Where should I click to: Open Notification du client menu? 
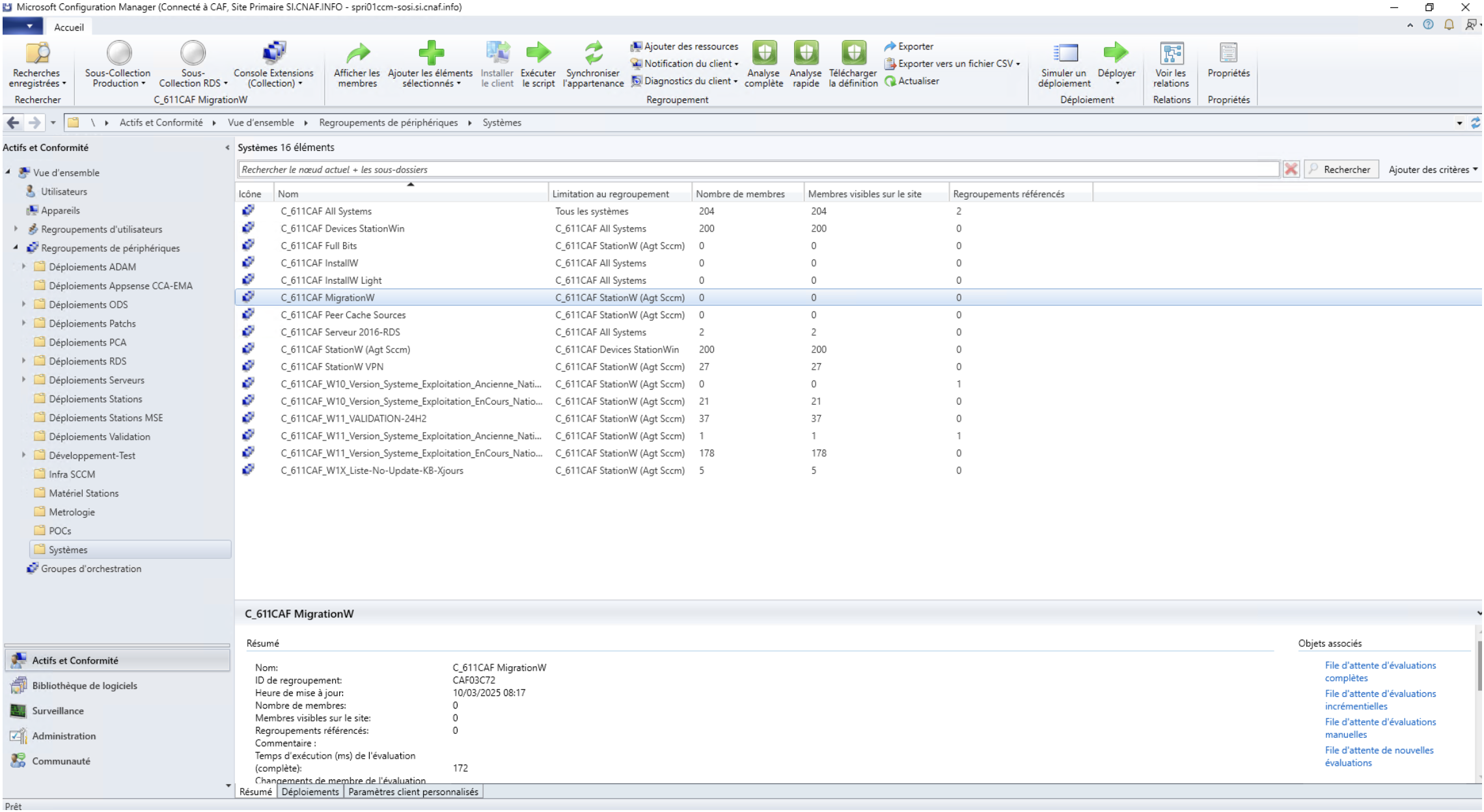684,64
